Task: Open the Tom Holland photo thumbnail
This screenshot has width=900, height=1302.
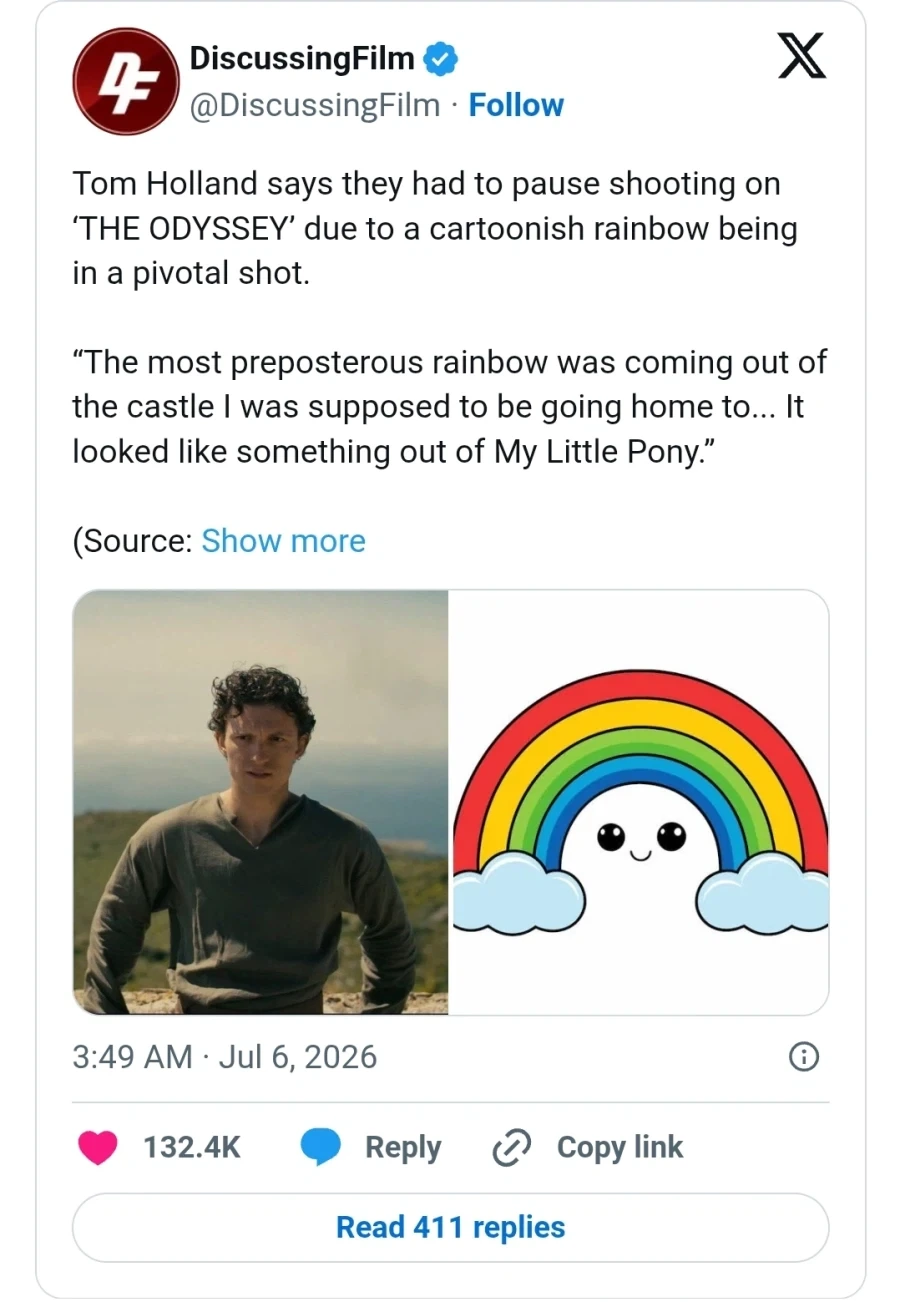Action: 261,802
